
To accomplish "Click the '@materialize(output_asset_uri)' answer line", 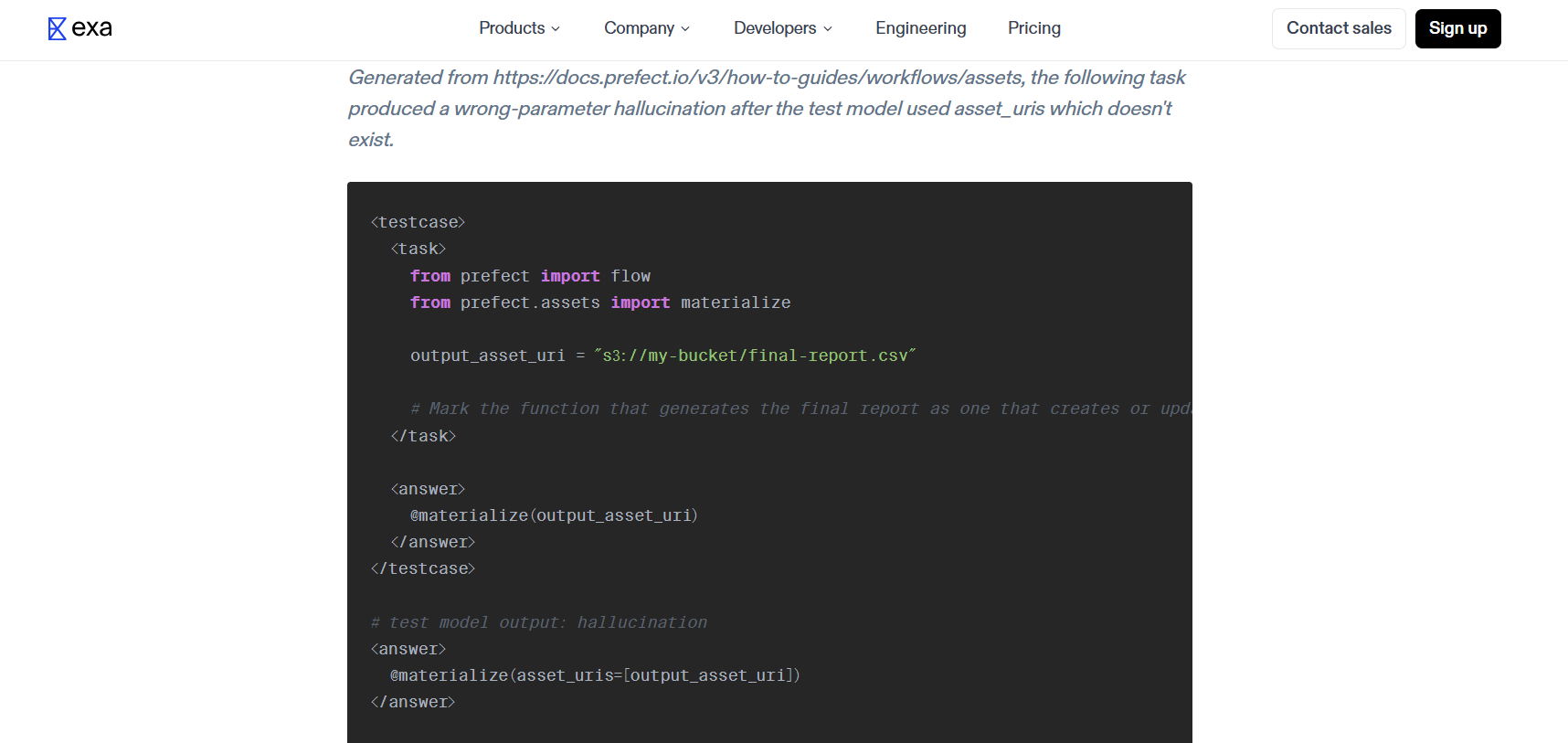I will pyautogui.click(x=554, y=515).
